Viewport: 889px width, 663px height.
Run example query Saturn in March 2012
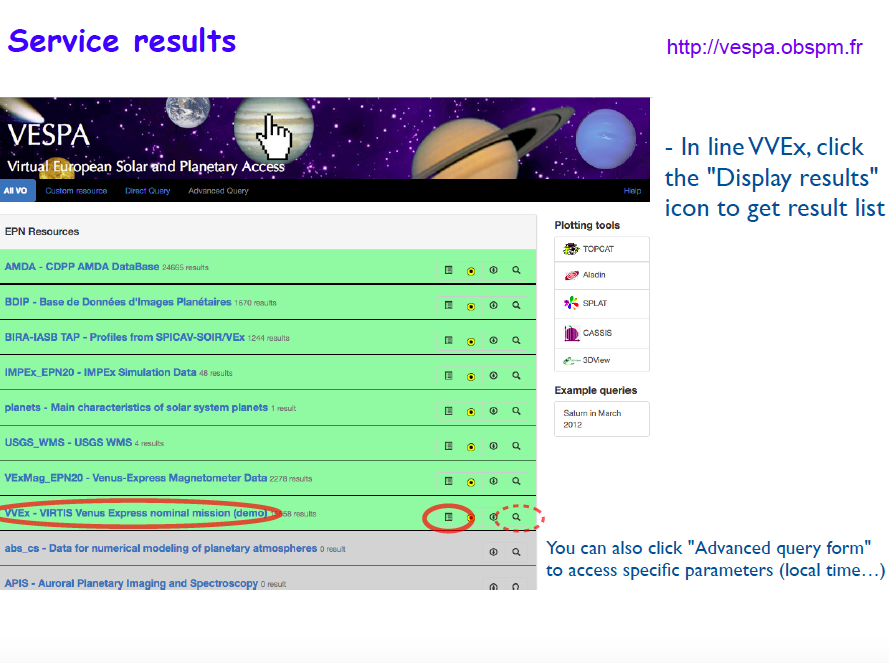tap(602, 419)
